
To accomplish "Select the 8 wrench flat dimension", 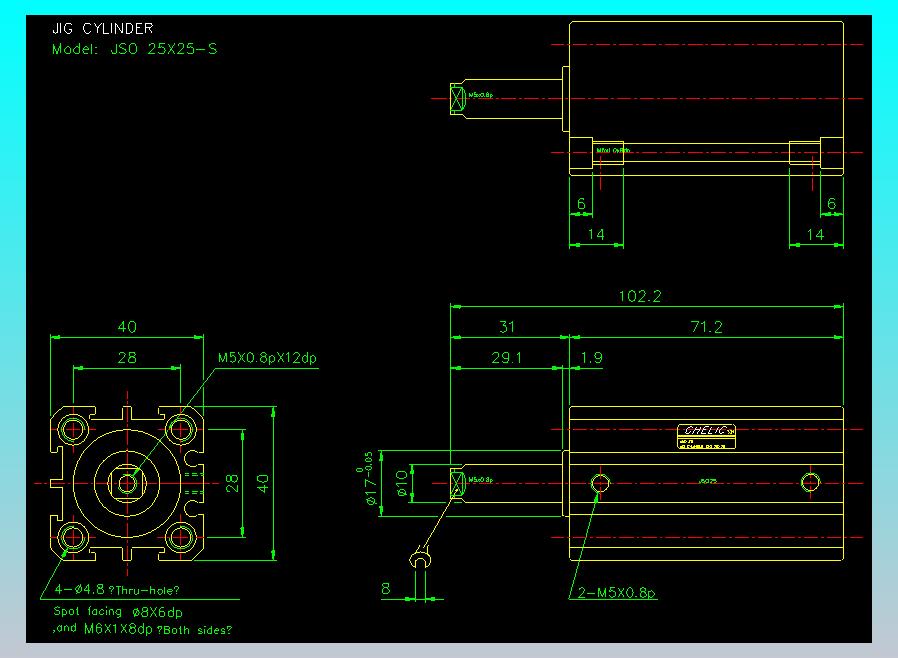I will [387, 589].
